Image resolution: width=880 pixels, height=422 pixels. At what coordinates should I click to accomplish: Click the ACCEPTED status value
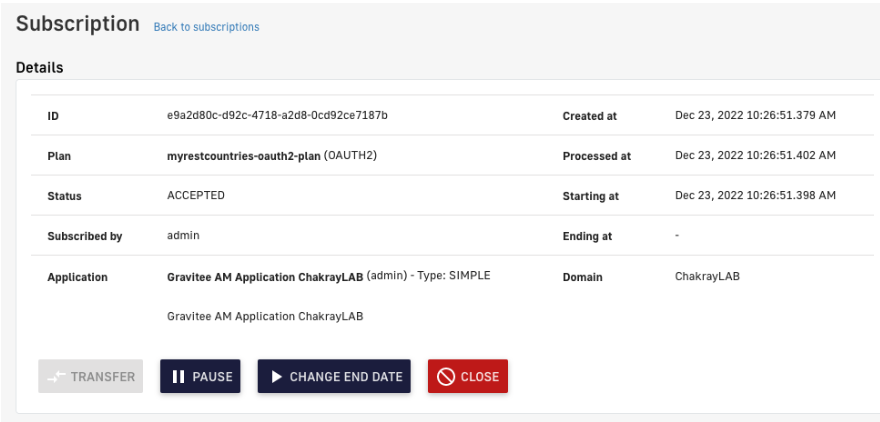196,196
